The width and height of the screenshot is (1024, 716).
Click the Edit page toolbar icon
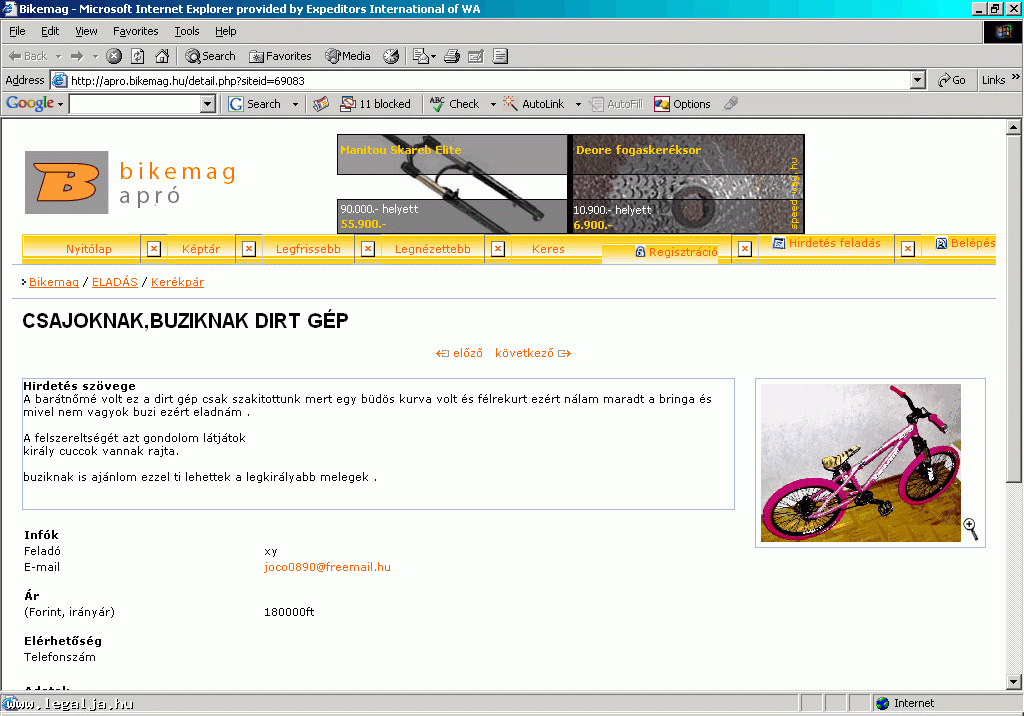(x=476, y=56)
